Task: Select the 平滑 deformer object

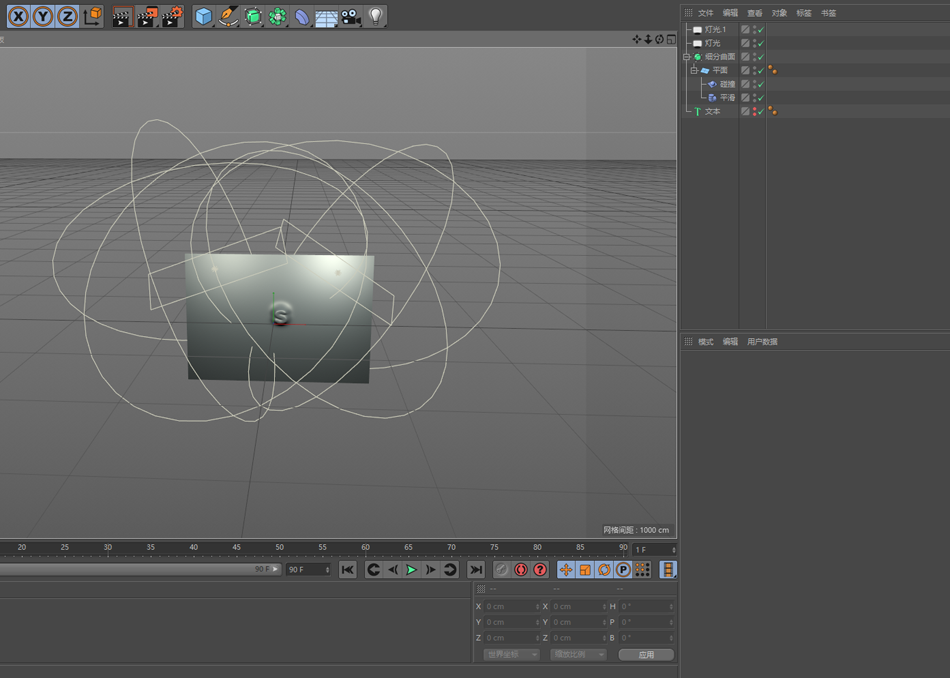Action: tap(728, 98)
